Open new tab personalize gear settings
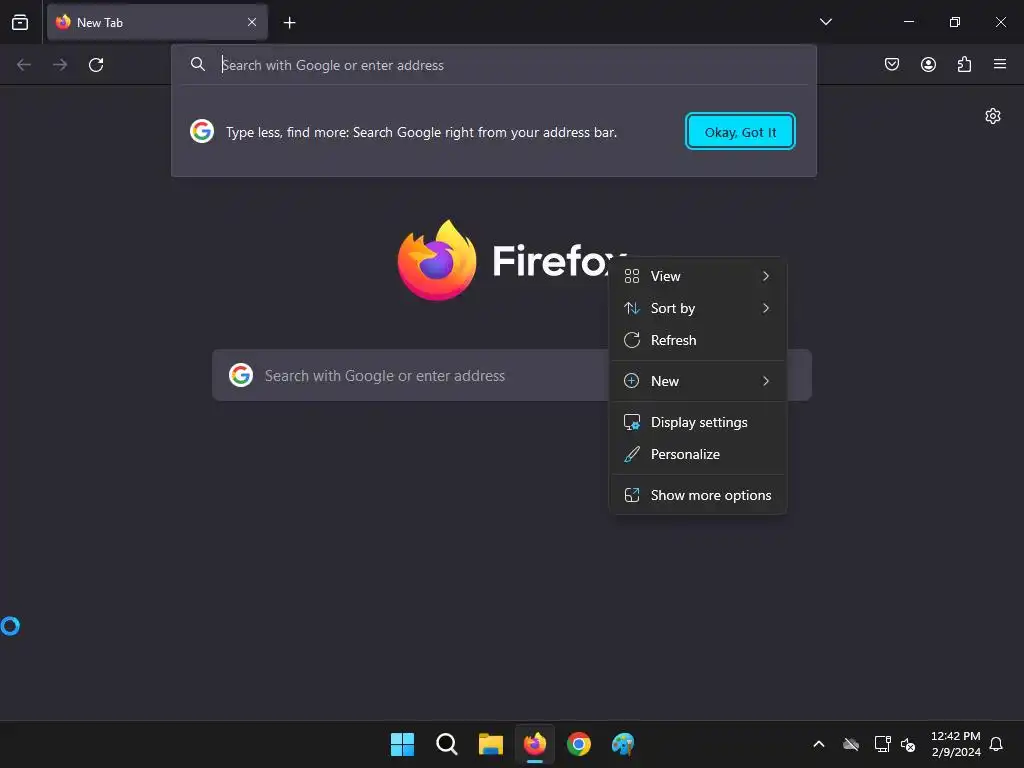 pyautogui.click(x=993, y=116)
